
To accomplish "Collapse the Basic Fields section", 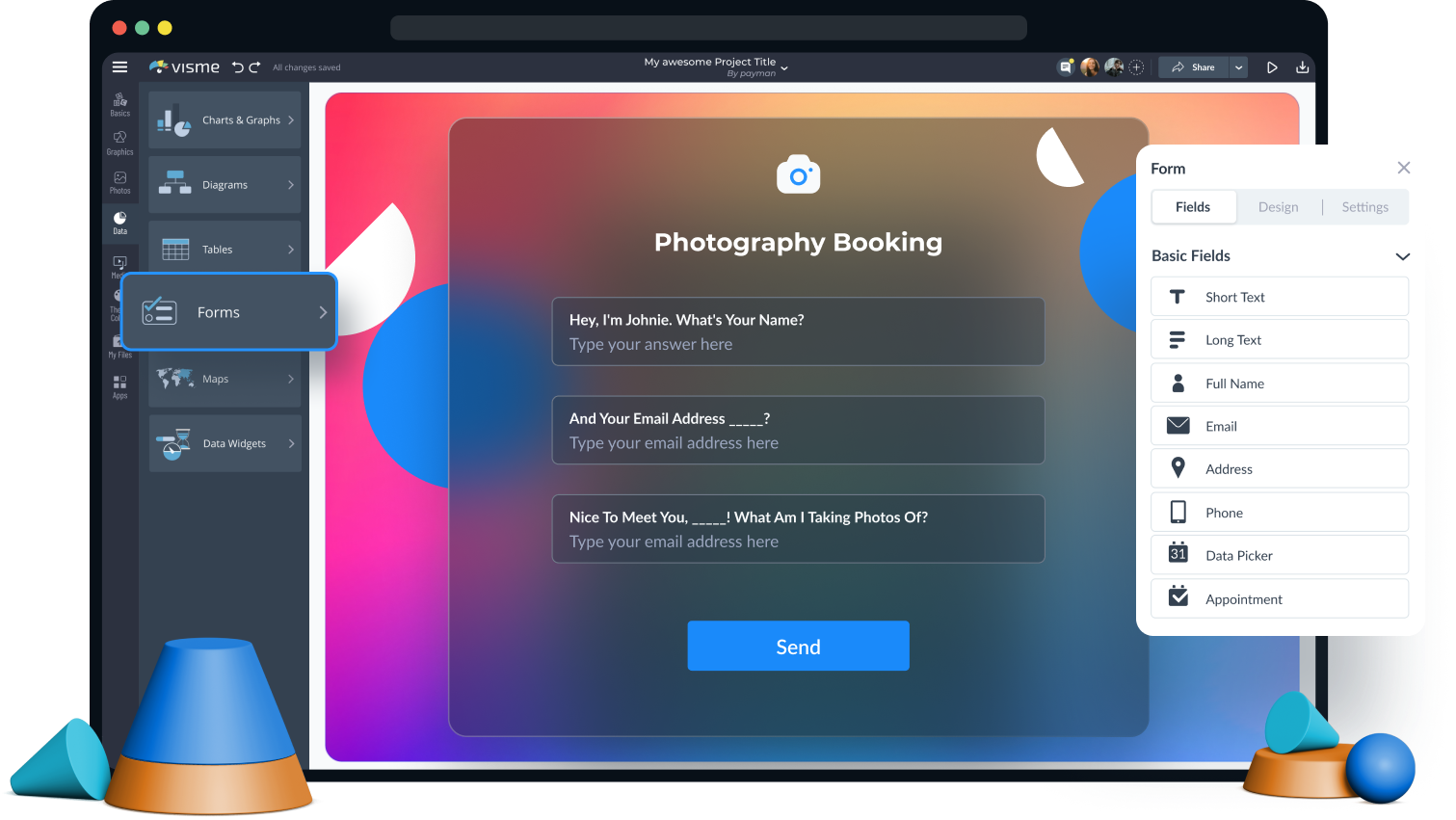I will pos(1403,255).
